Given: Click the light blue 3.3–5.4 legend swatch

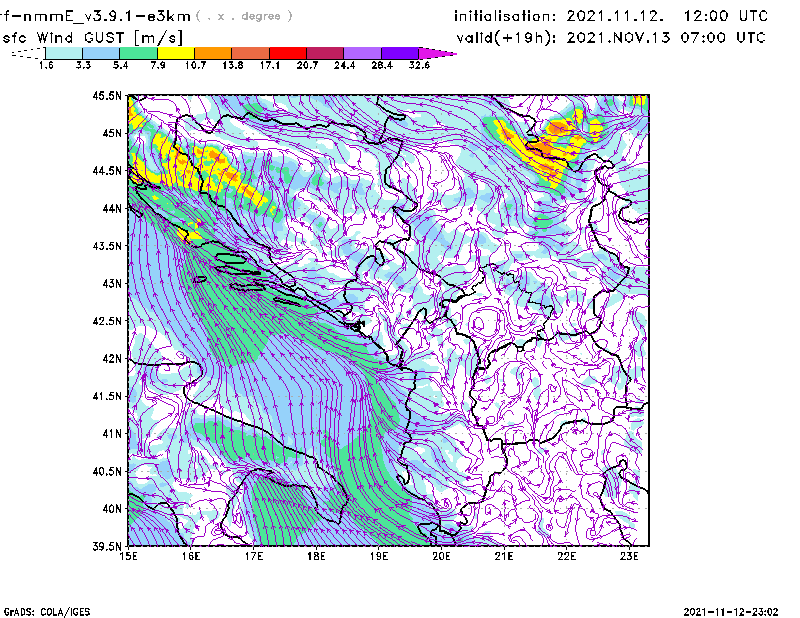Looking at the screenshot, I should pyautogui.click(x=101, y=53).
